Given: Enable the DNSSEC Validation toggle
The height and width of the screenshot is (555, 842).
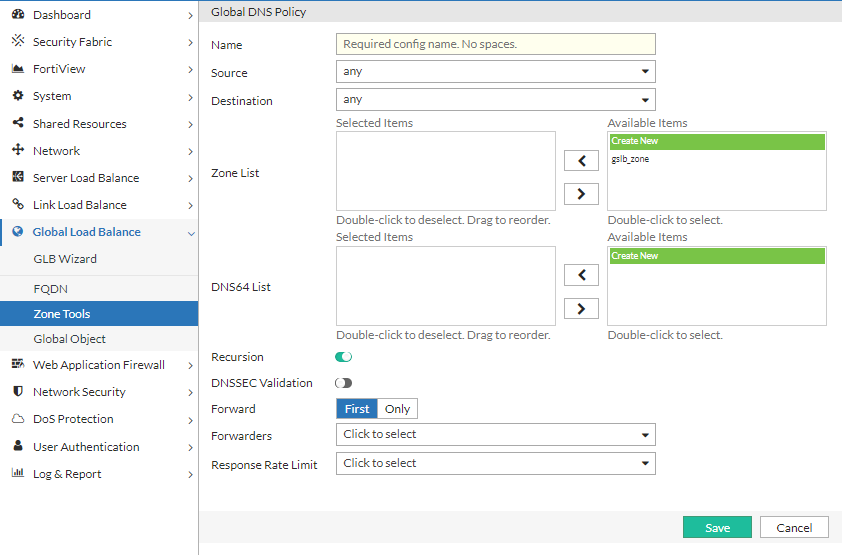Looking at the screenshot, I should pos(344,383).
